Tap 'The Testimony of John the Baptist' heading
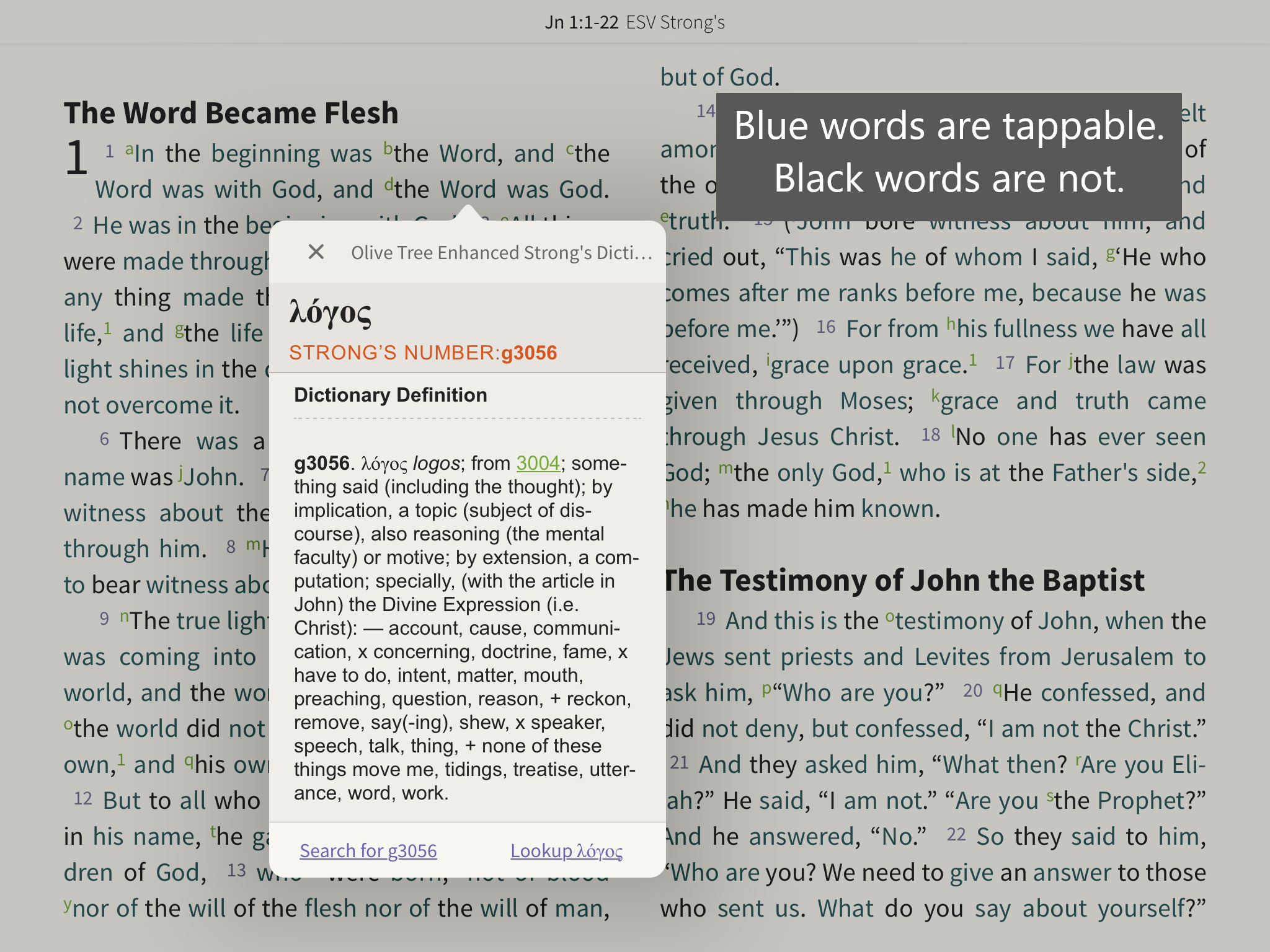This screenshot has width=1270, height=952. pos(905,581)
